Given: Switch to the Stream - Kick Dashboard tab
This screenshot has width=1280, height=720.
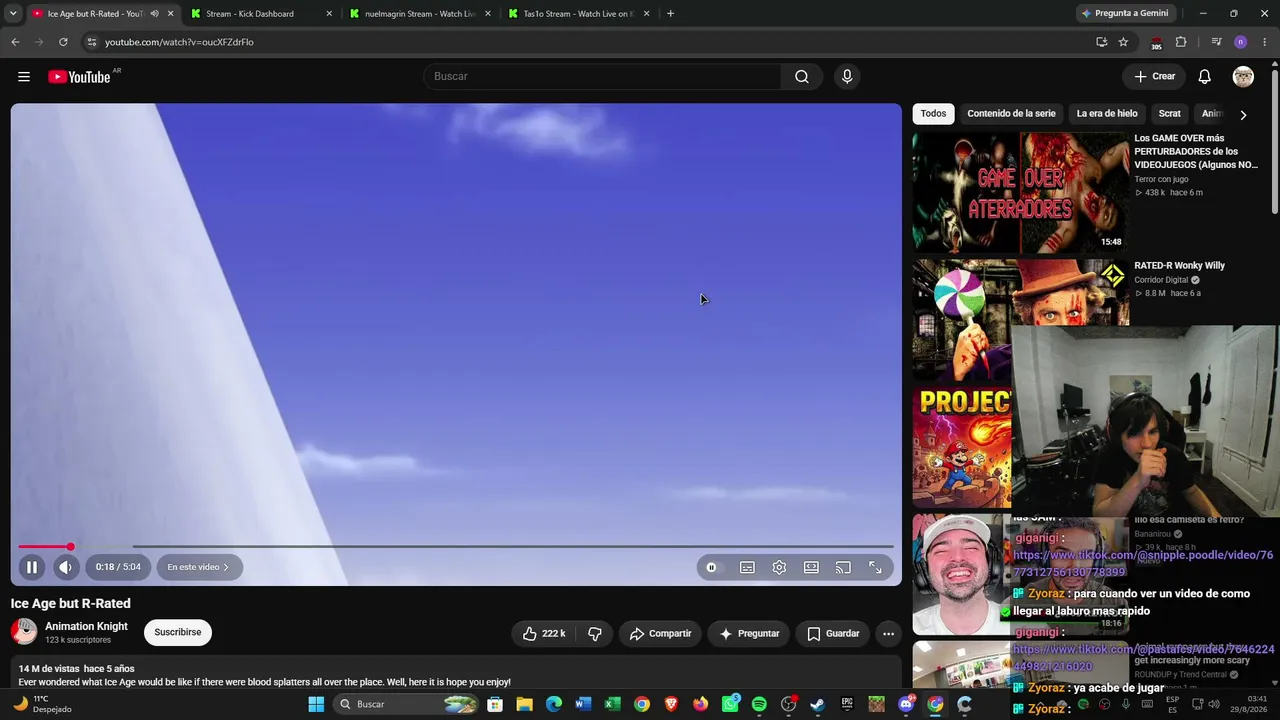Looking at the screenshot, I should point(262,14).
